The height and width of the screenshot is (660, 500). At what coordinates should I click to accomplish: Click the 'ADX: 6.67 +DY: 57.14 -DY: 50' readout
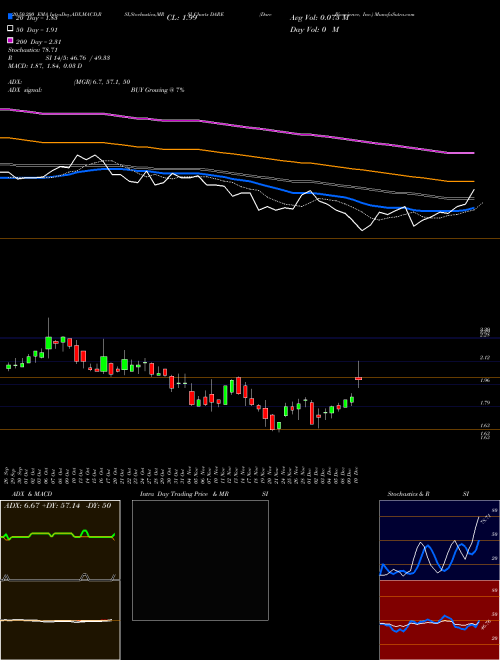(x=58, y=506)
